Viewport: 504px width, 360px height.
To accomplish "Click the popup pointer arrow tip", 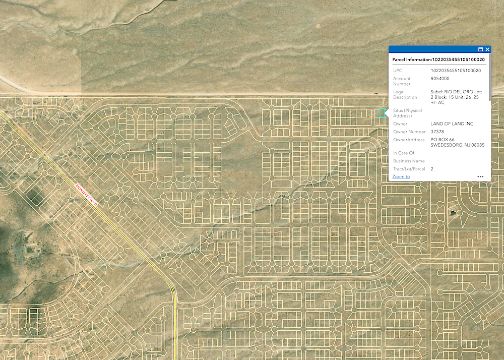I will (385, 113).
